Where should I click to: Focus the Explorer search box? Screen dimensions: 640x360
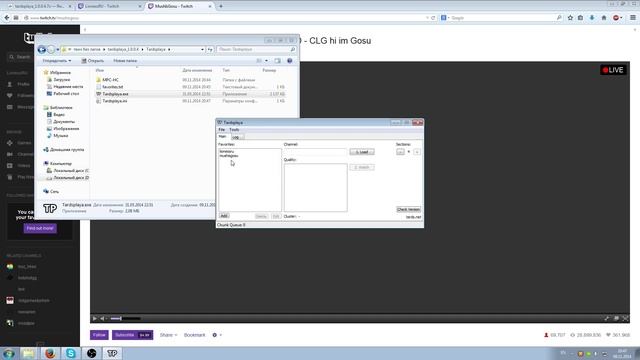[256, 49]
